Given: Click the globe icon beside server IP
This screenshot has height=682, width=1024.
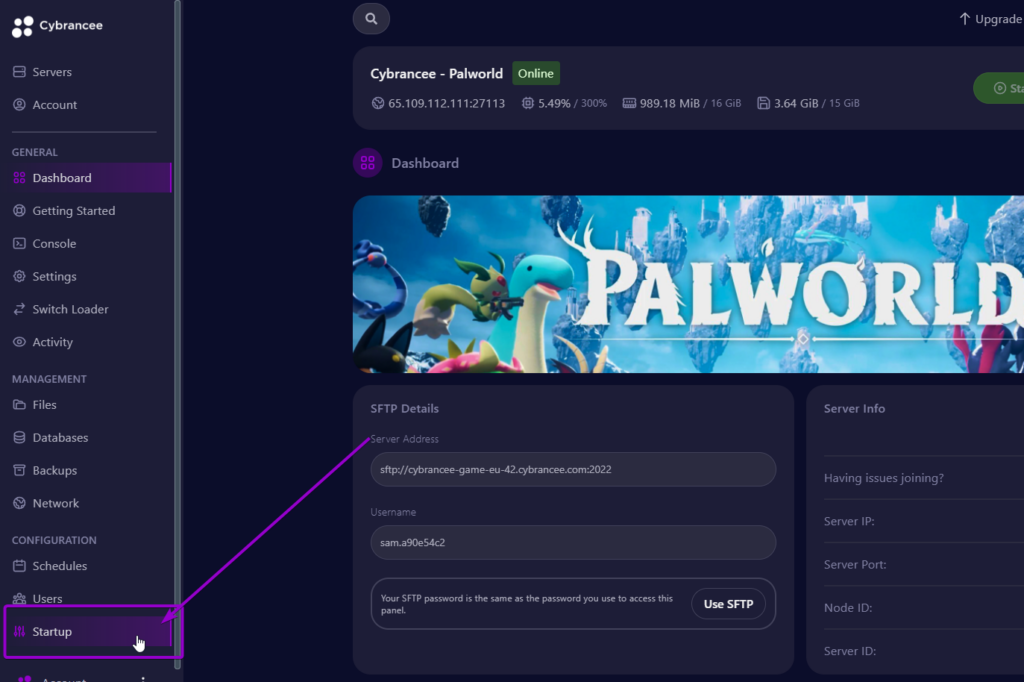Looking at the screenshot, I should pyautogui.click(x=377, y=103).
